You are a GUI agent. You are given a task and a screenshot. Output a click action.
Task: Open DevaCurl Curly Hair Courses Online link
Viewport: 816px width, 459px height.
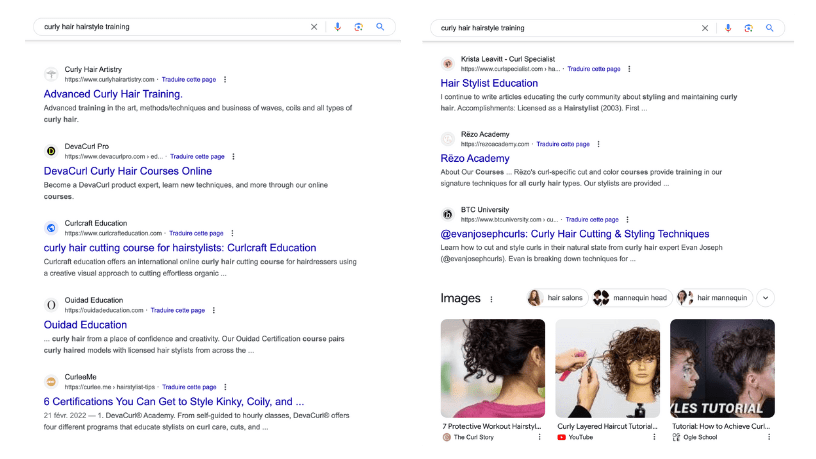(128, 171)
